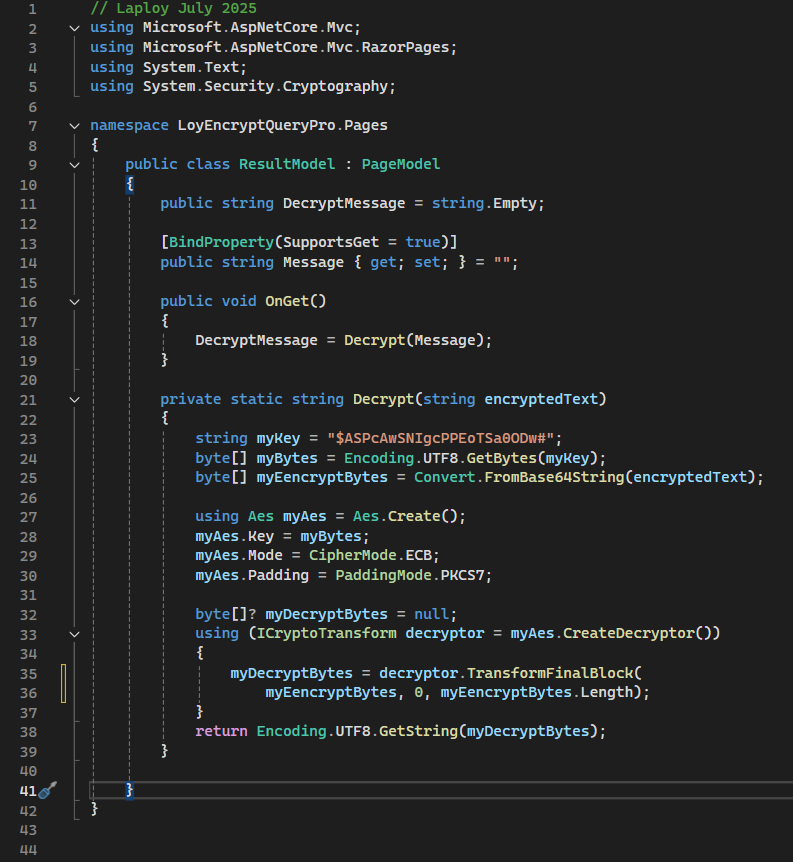This screenshot has width=793, height=862.
Task: Click the PageModel base class name
Action: coord(400,164)
